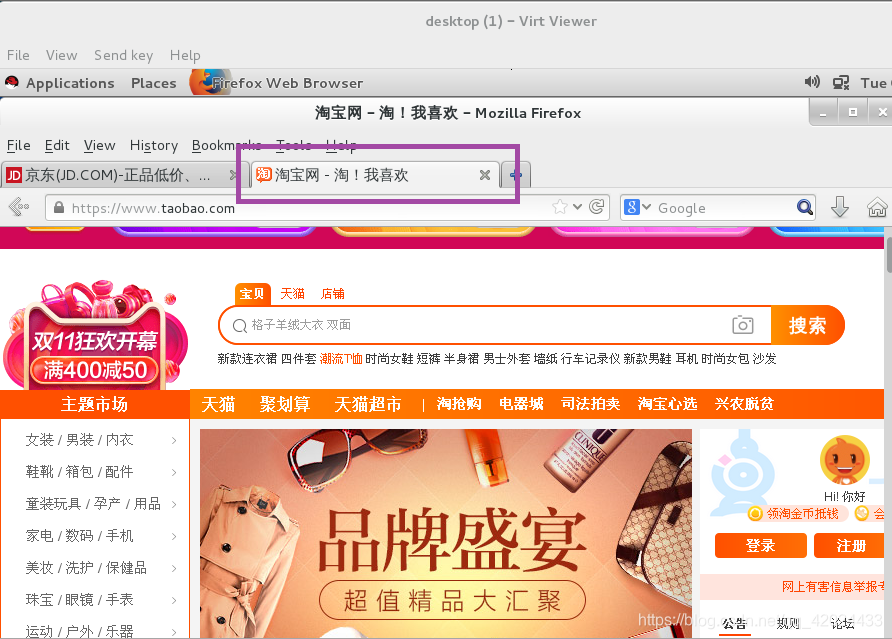Click the bookmark star icon in URL bar
The width and height of the screenshot is (892, 639).
click(x=560, y=207)
